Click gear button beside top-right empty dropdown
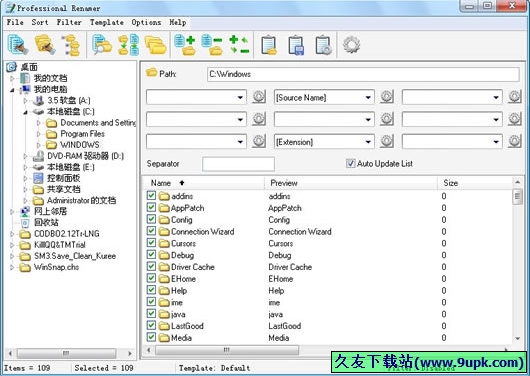This screenshot has width=530, height=376. tap(514, 97)
